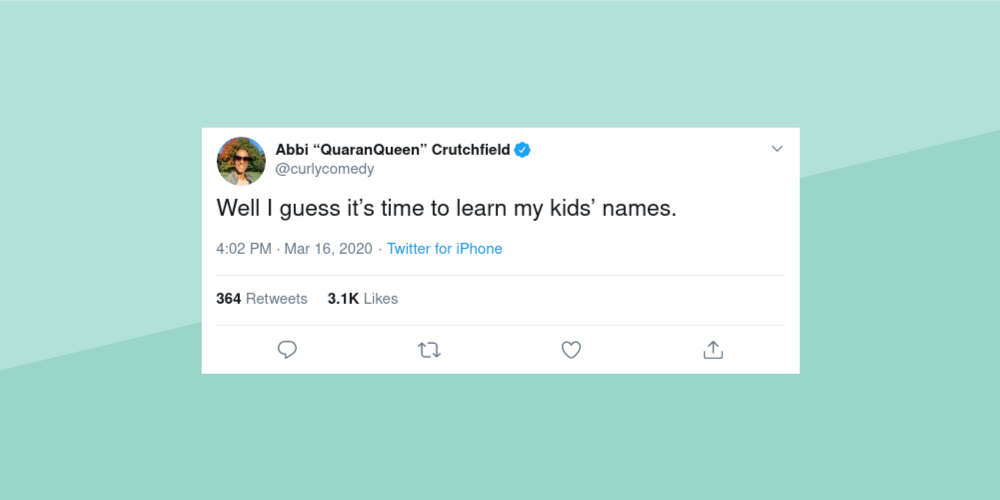Click the word "Well" starting the tweet
Viewport: 1000px width, 500px height.
(236, 209)
